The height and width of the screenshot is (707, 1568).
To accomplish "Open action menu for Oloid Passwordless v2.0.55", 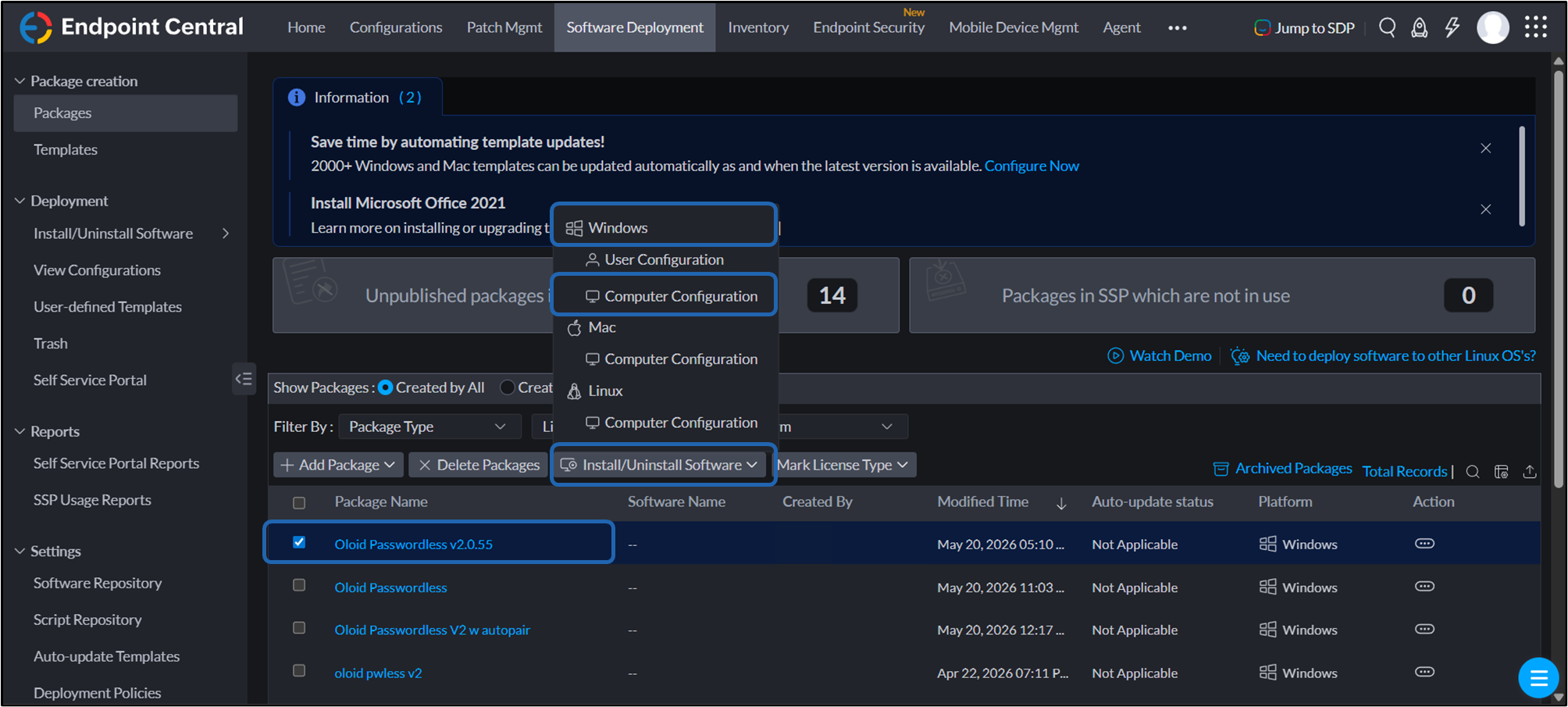I will [x=1424, y=544].
